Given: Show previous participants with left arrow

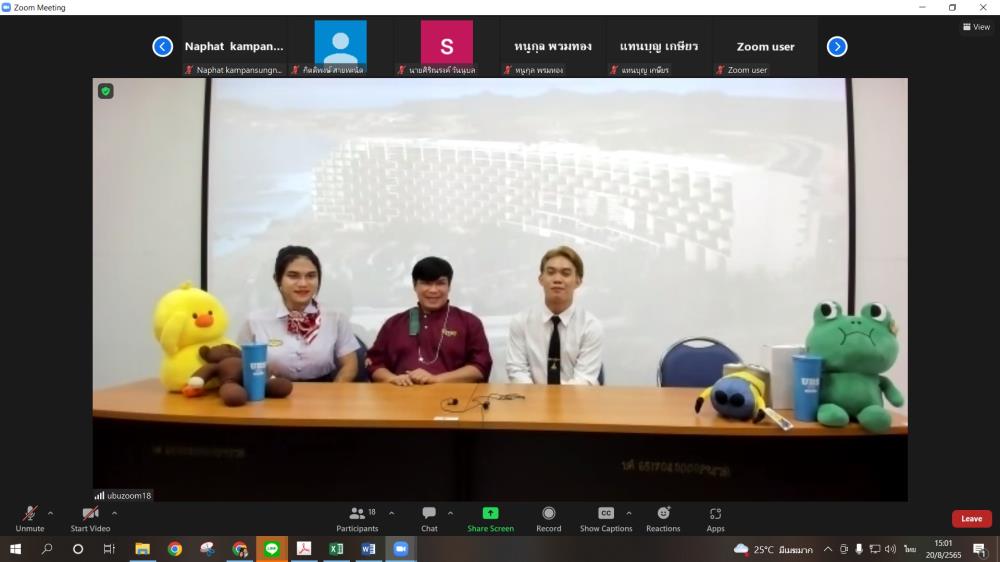Looking at the screenshot, I should pyautogui.click(x=163, y=47).
